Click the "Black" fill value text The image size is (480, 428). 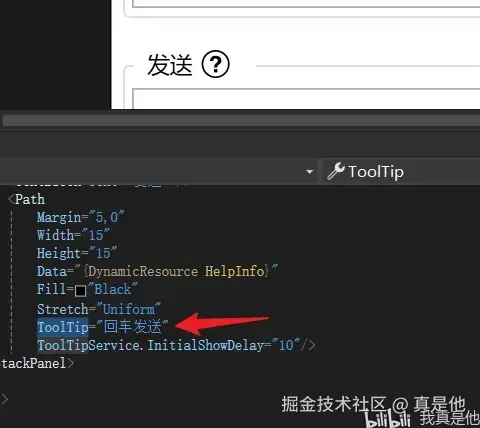[x=113, y=289]
